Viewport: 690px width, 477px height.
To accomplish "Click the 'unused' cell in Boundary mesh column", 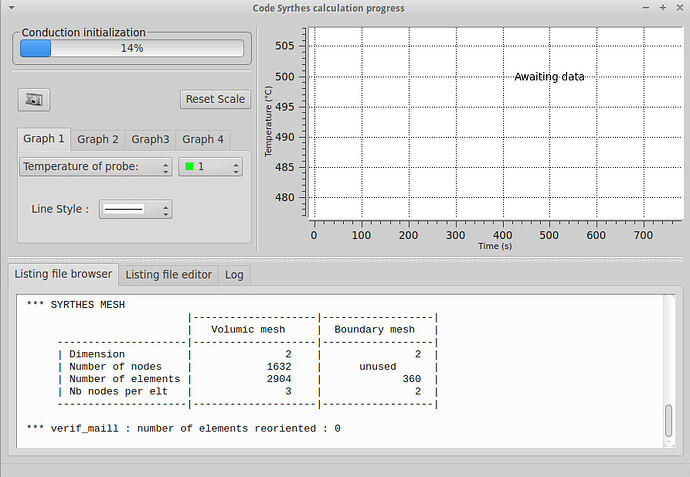I will coord(378,367).
